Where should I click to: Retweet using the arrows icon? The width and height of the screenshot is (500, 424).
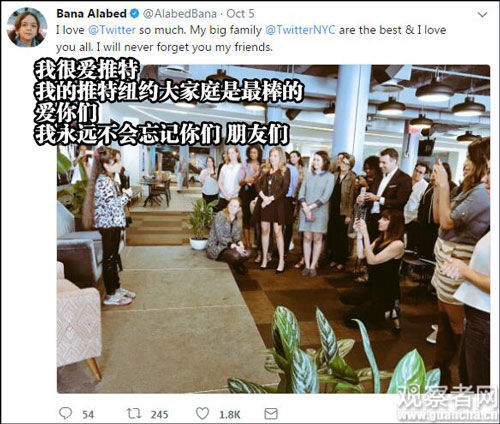point(134,414)
